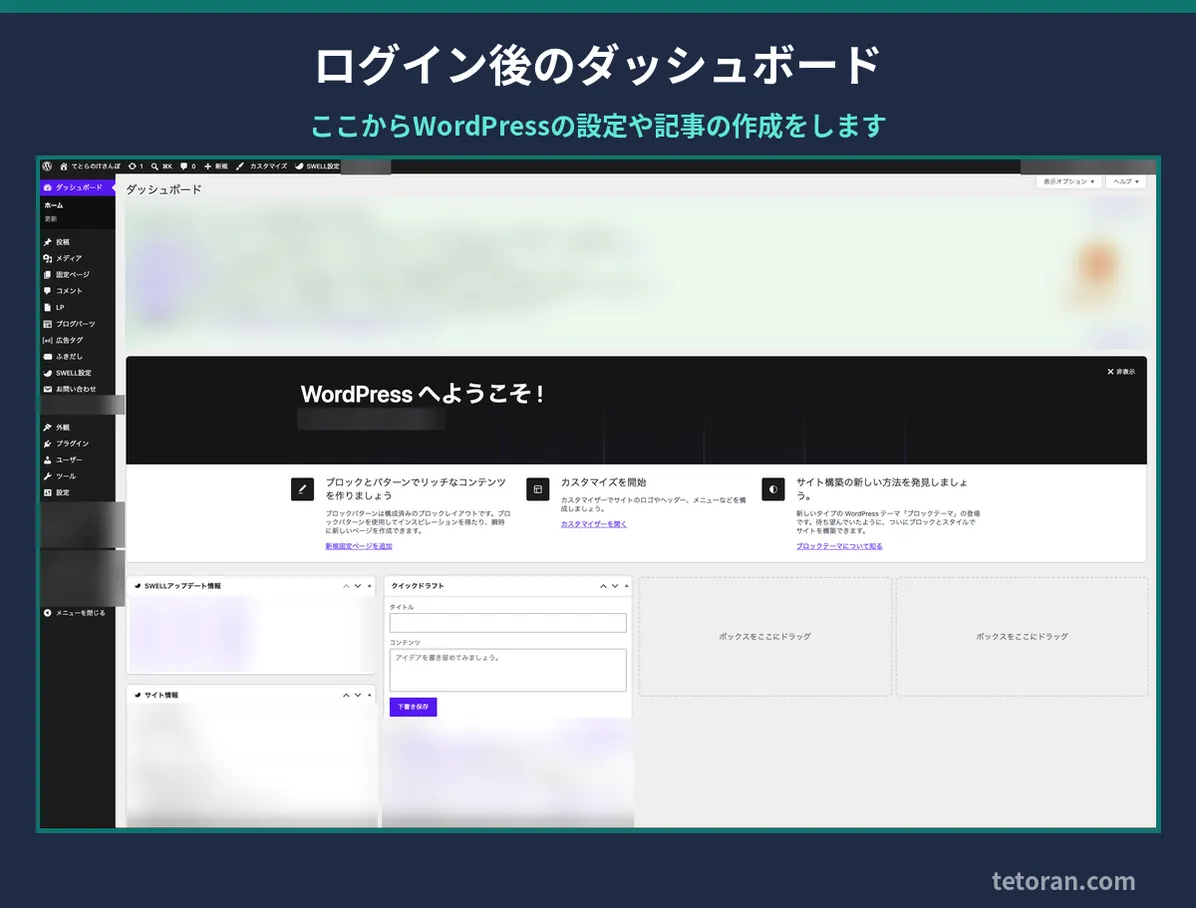This screenshot has height=908, width=1196.
Task: Click ダッシュボード page heading text
Action: pyautogui.click(x=163, y=189)
